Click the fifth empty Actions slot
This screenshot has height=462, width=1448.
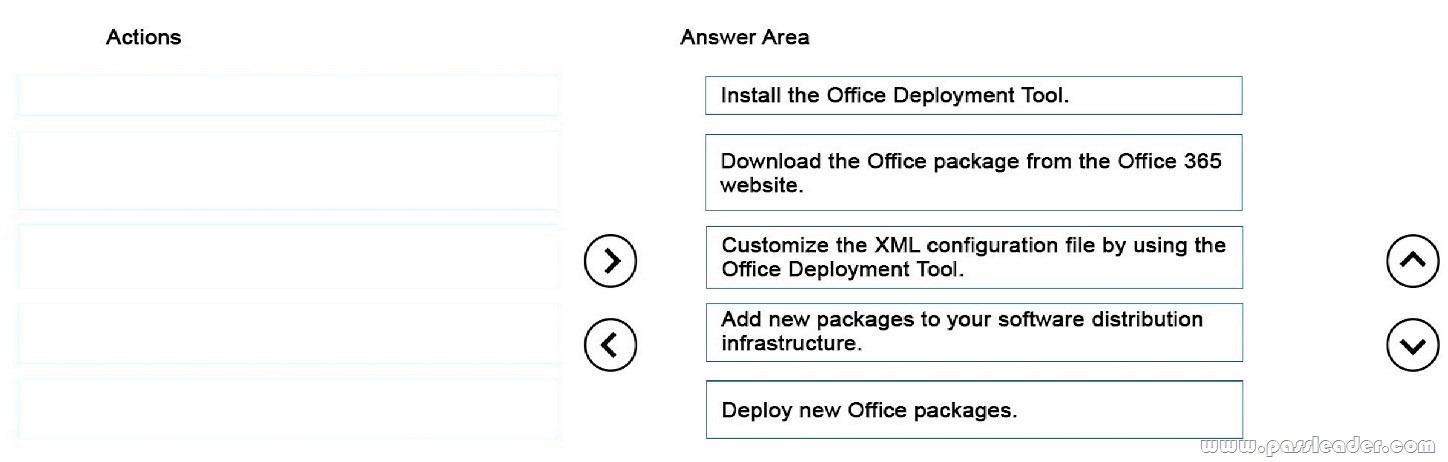(x=288, y=410)
